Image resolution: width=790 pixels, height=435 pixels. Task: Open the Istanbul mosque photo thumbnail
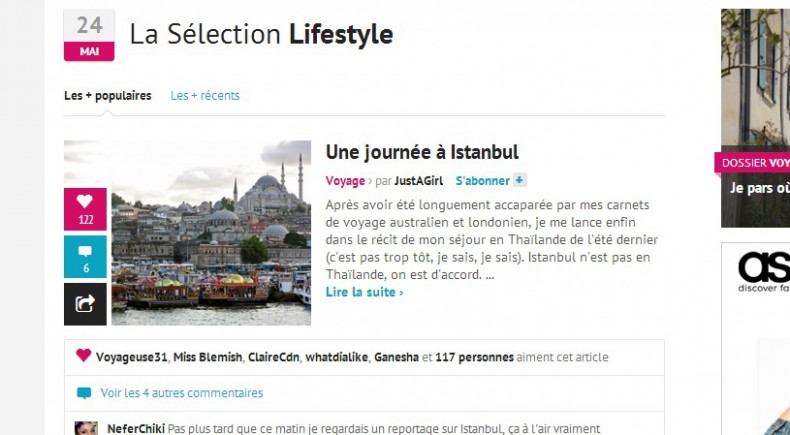pyautogui.click(x=211, y=233)
